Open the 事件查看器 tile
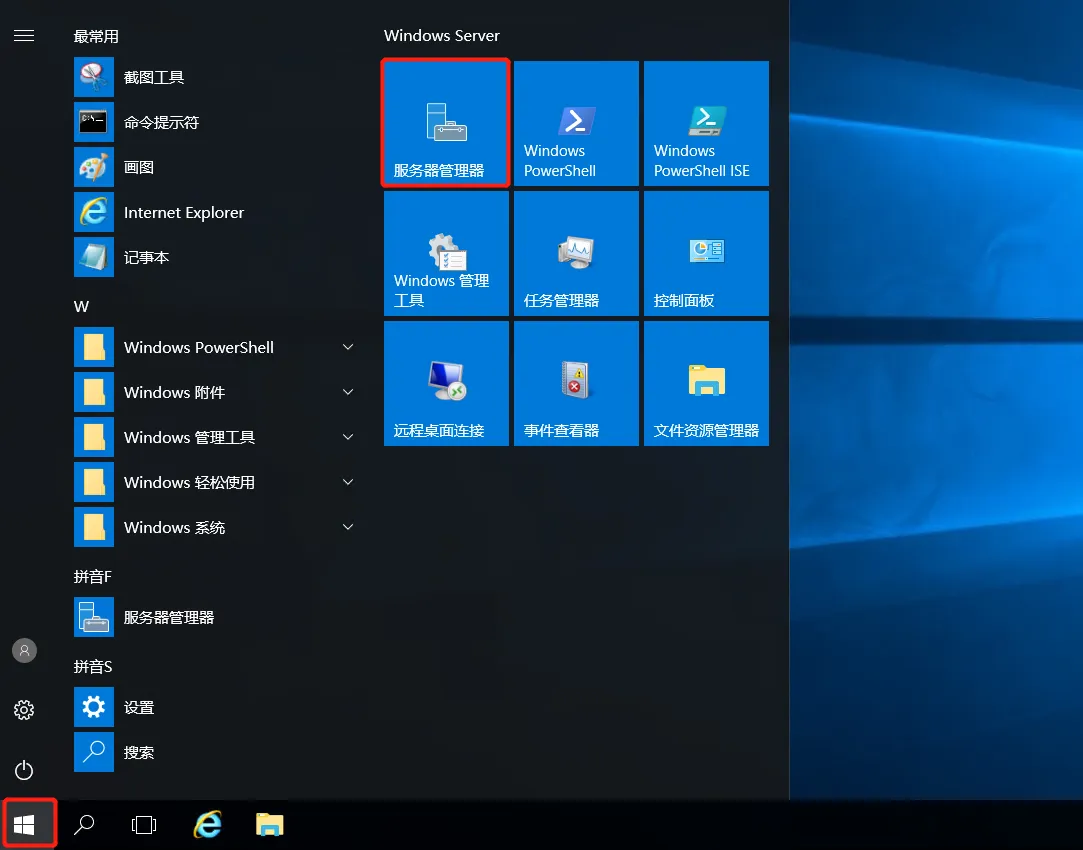 pyautogui.click(x=576, y=383)
